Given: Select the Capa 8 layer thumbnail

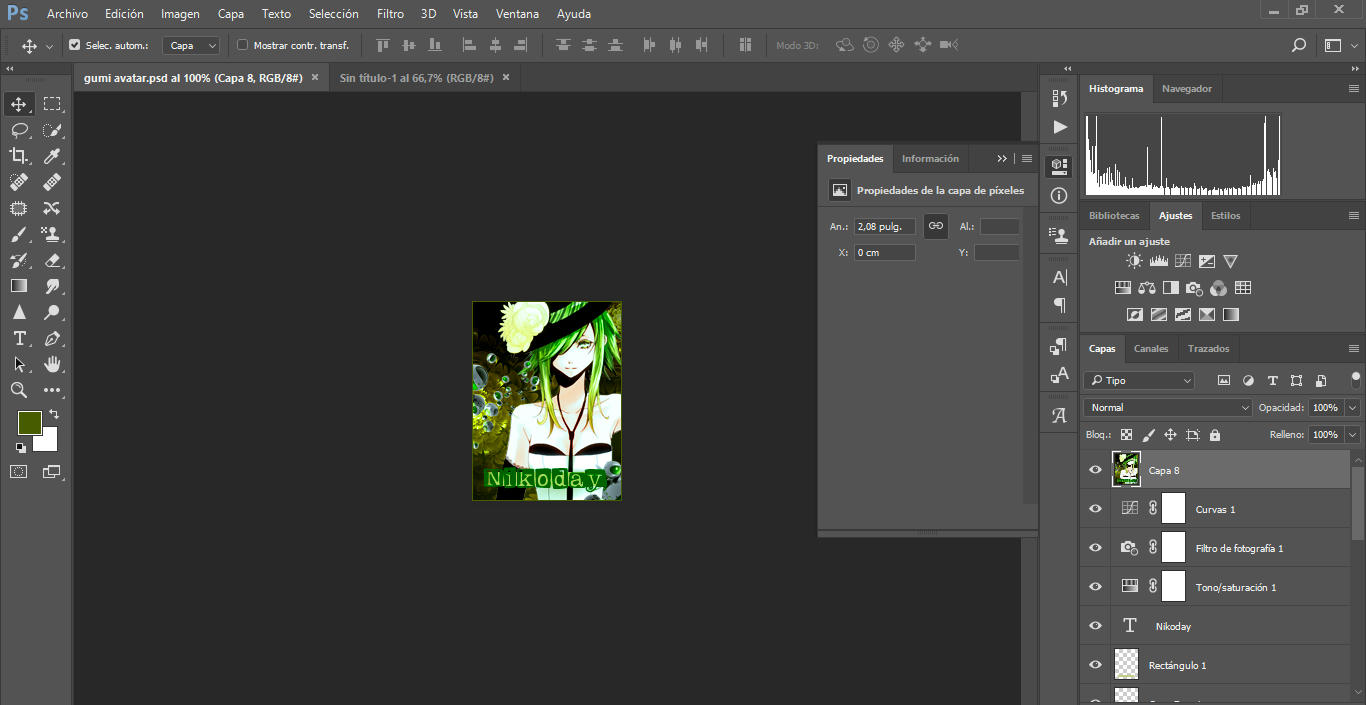Looking at the screenshot, I should click(x=1127, y=470).
